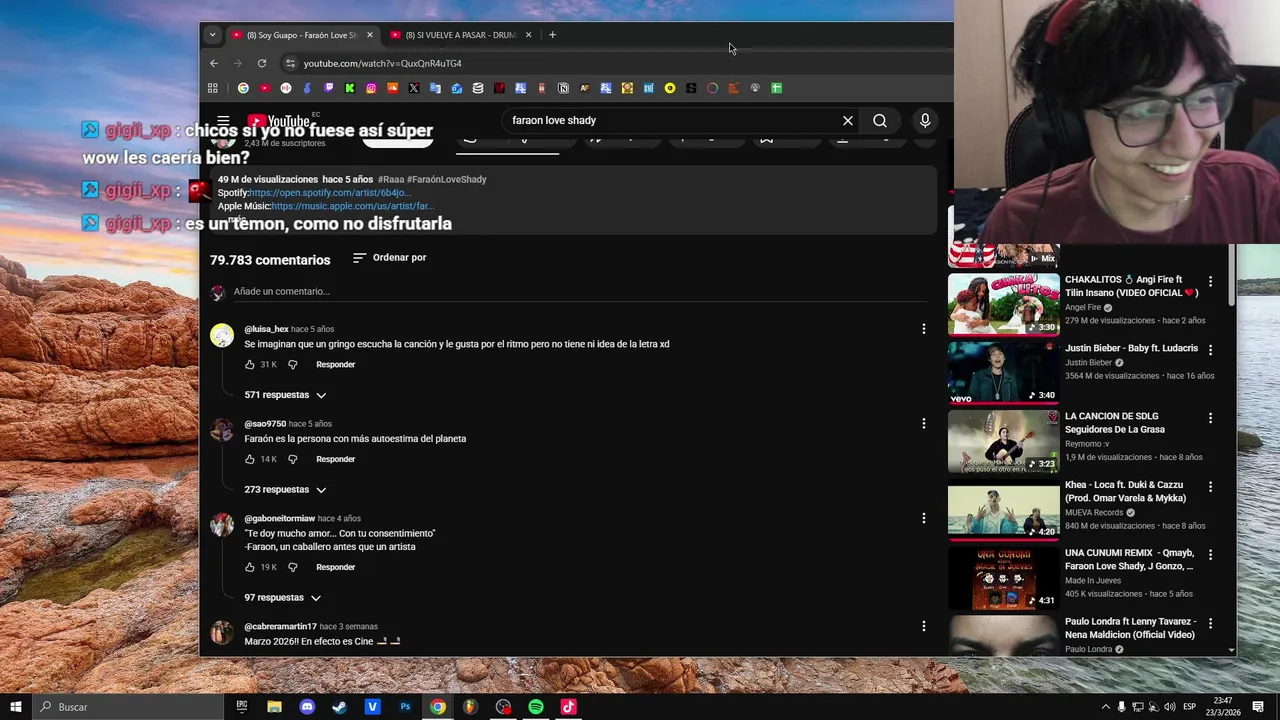Image resolution: width=1280 pixels, height=720 pixels.
Task: Open @cabreramartin17 commenter profile name
Action: tap(280, 627)
